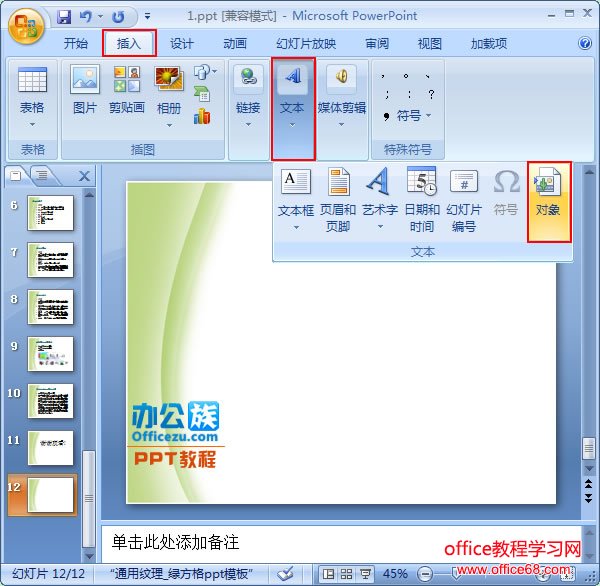Screen dimensions: 600x586
Task: Open the Office button menu
Action: tap(26, 27)
